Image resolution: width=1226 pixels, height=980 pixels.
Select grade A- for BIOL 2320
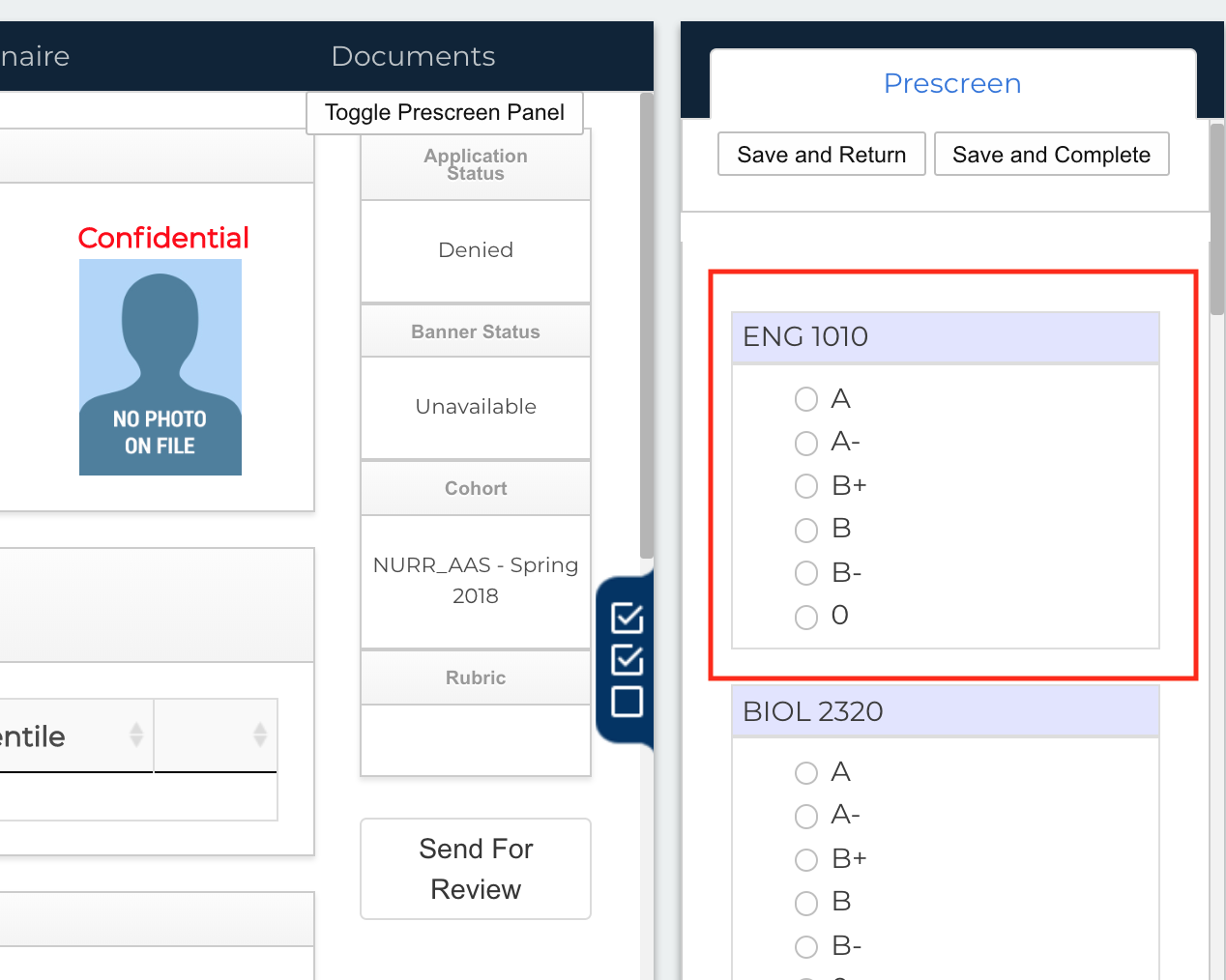click(x=806, y=817)
